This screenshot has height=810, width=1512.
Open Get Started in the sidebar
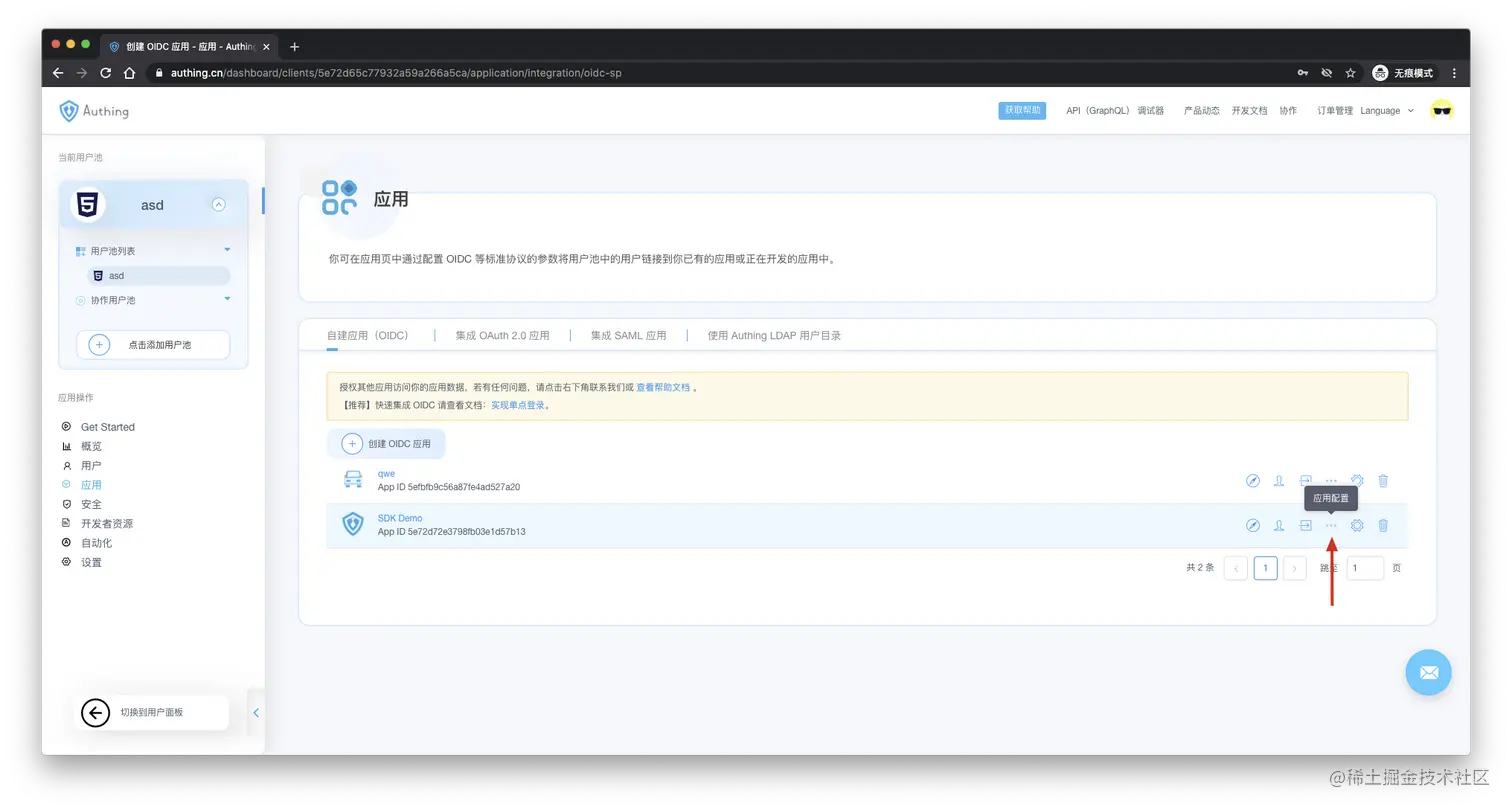tap(108, 427)
